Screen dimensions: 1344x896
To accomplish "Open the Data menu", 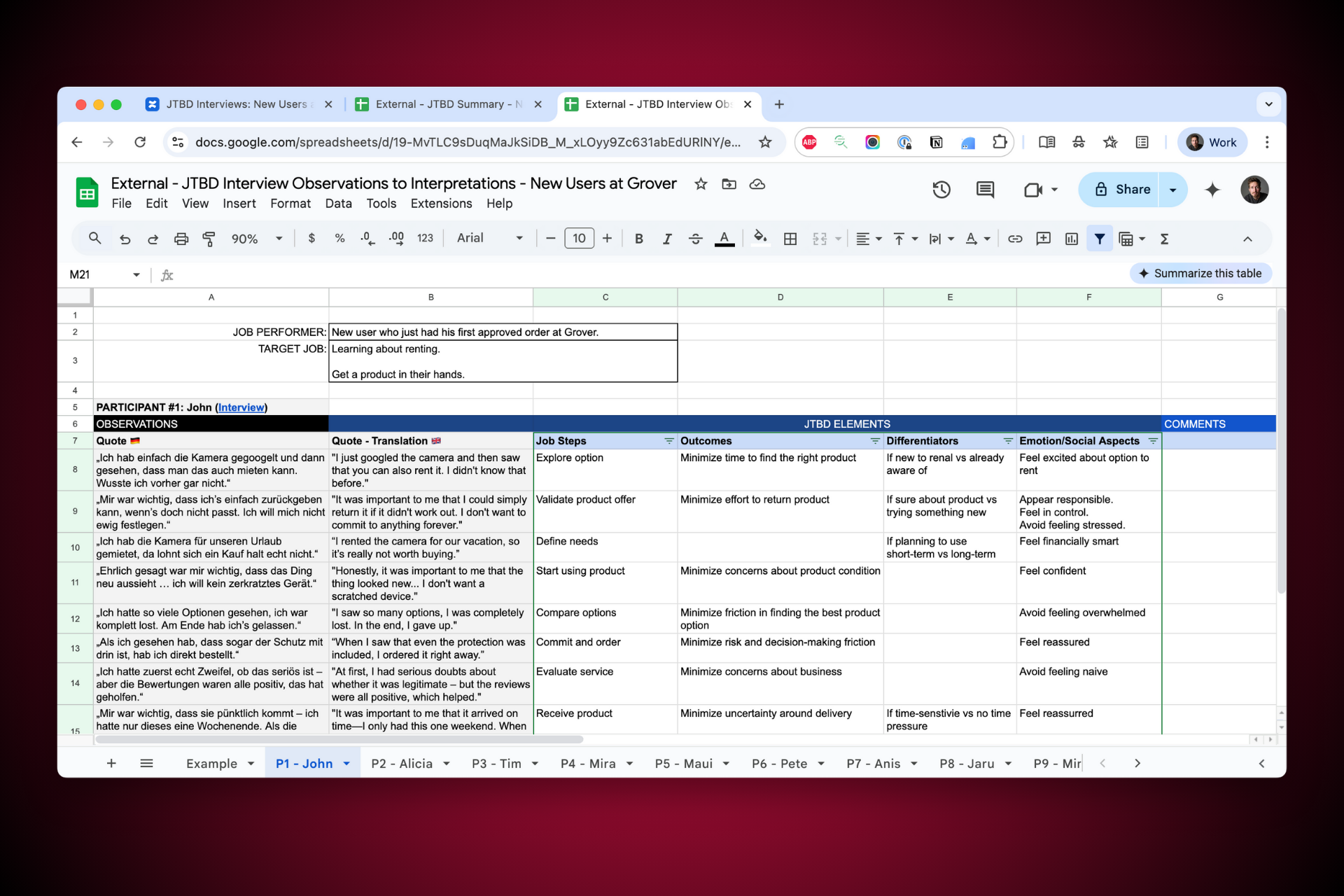I will click(338, 204).
